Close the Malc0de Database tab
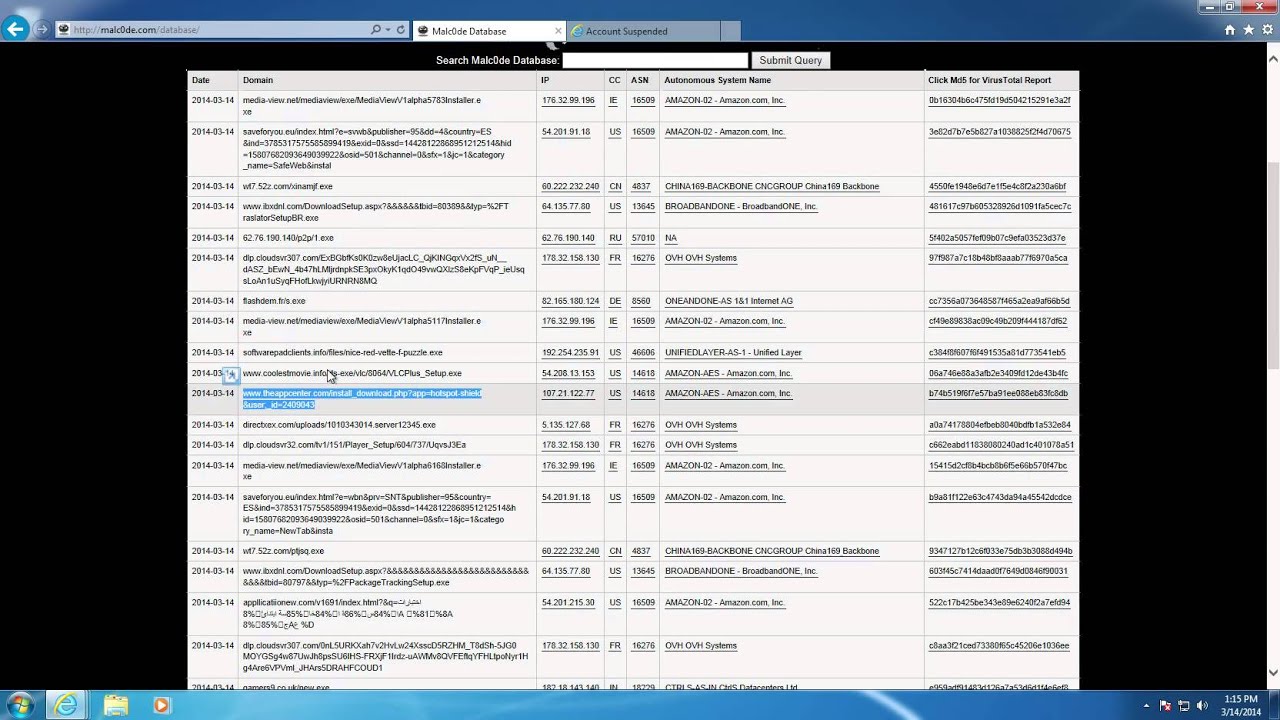1280x720 pixels. pos(556,31)
